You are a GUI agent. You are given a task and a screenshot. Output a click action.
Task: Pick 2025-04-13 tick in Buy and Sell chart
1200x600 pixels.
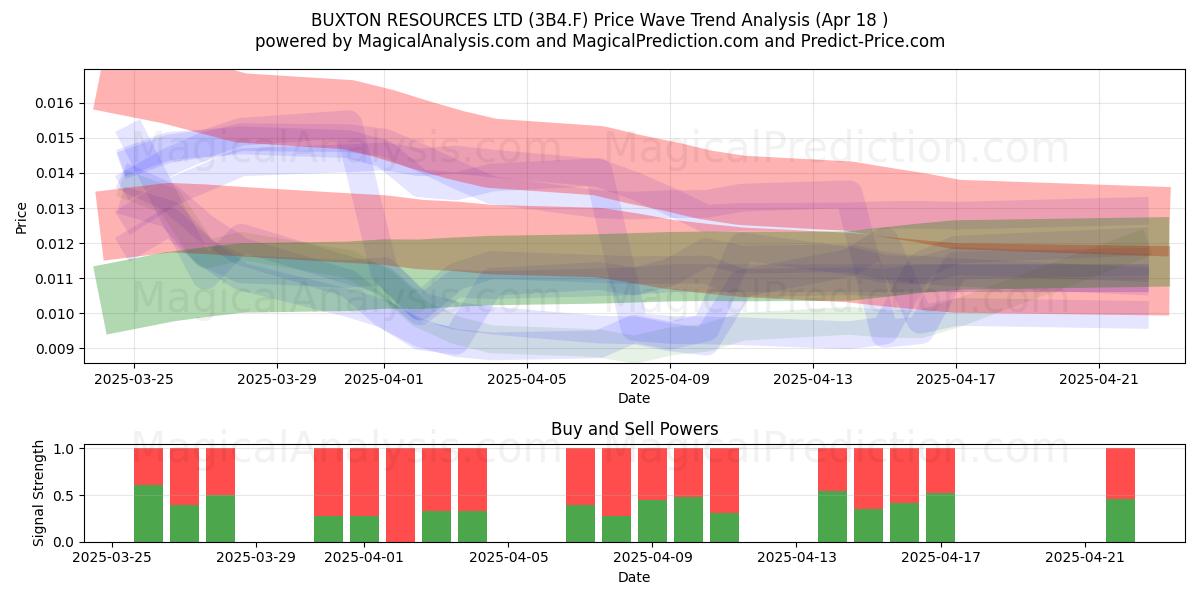click(797, 559)
